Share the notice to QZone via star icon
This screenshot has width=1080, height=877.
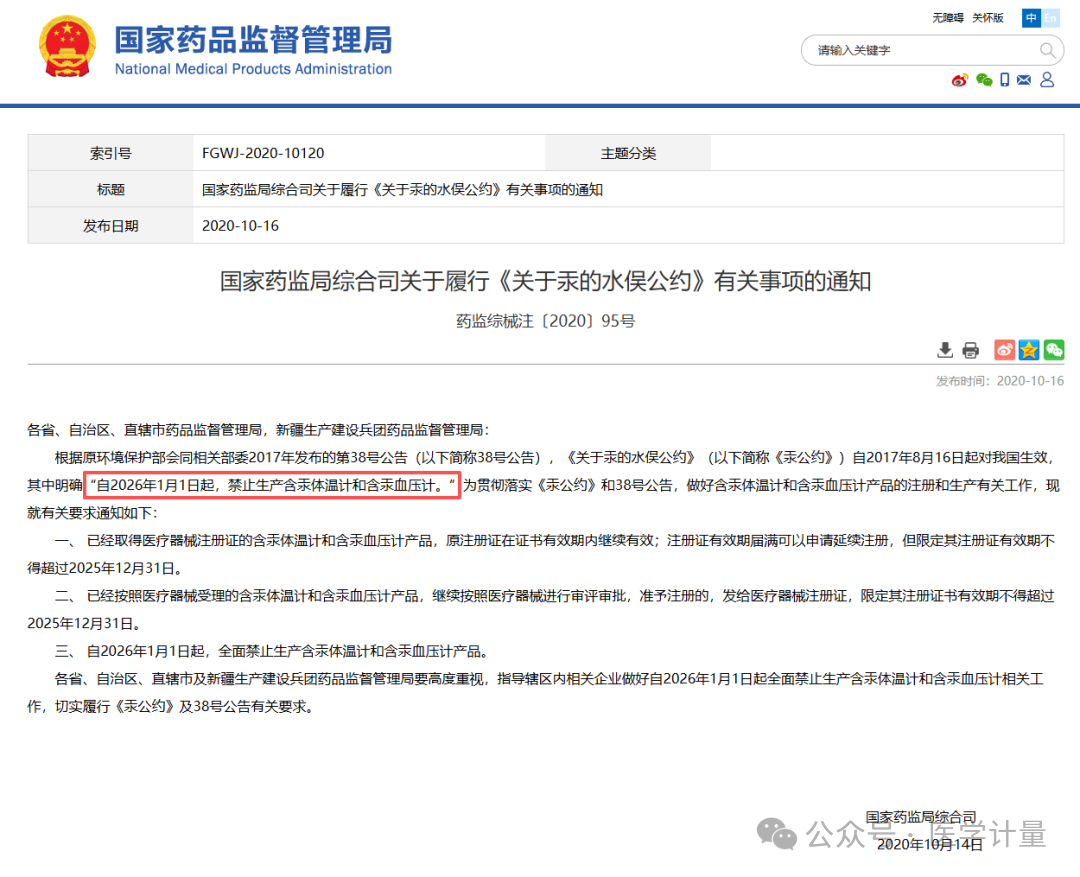[1028, 350]
